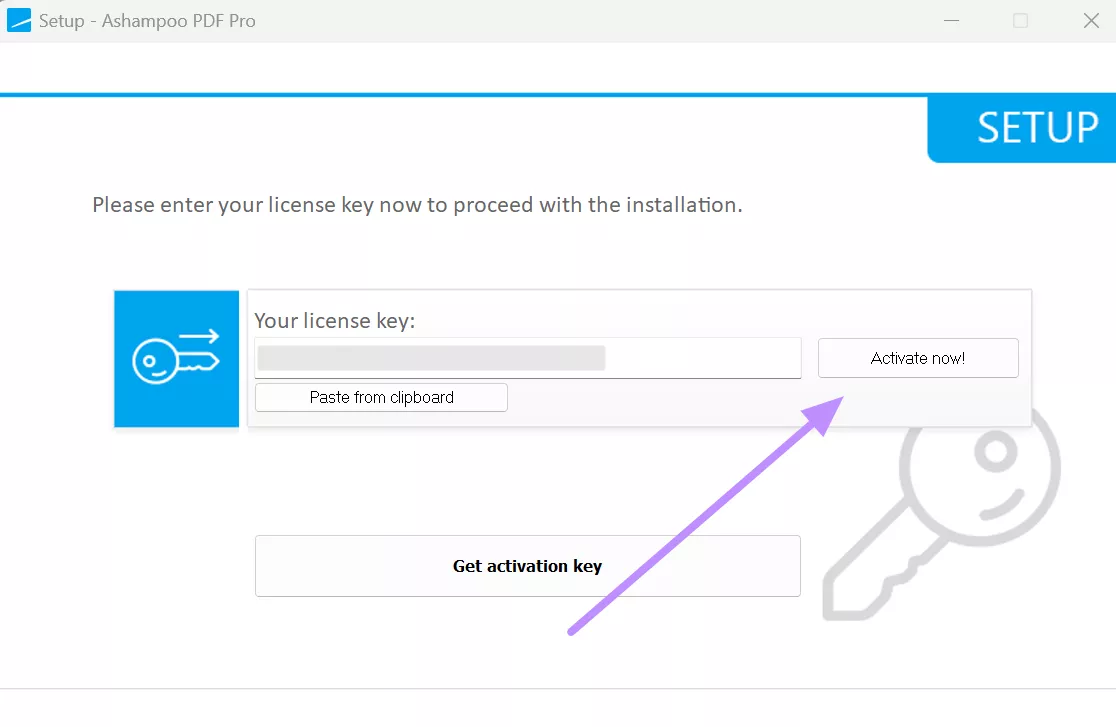The width and height of the screenshot is (1116, 727).
Task: Click the title bar text Setup - Ashampoo PDF Pro
Action: 145,20
